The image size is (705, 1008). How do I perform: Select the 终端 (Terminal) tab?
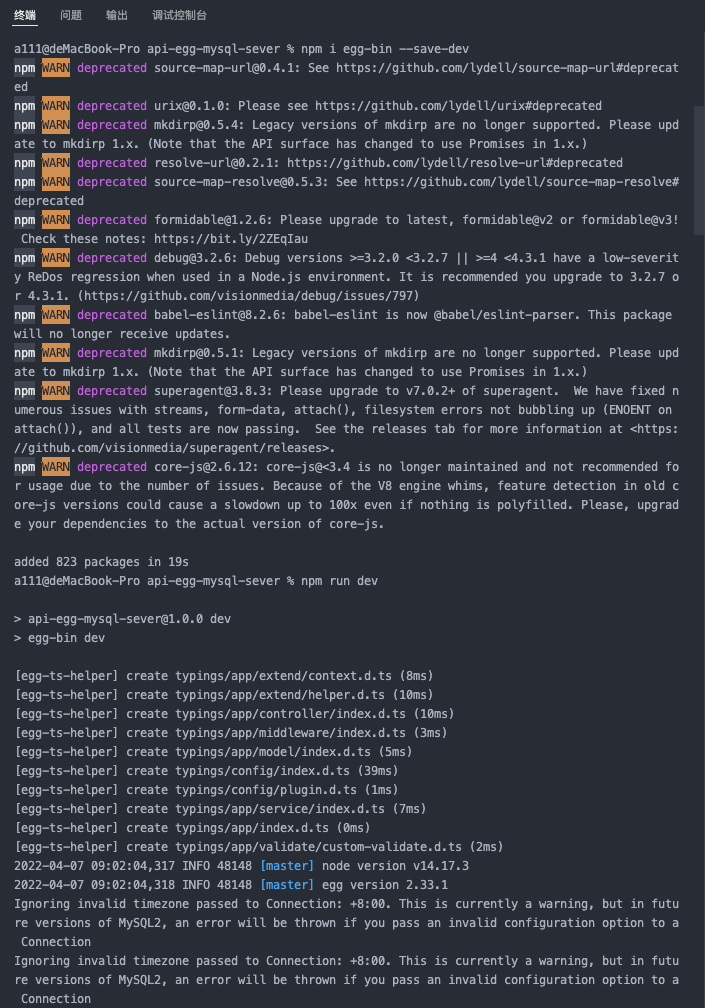[x=24, y=15]
